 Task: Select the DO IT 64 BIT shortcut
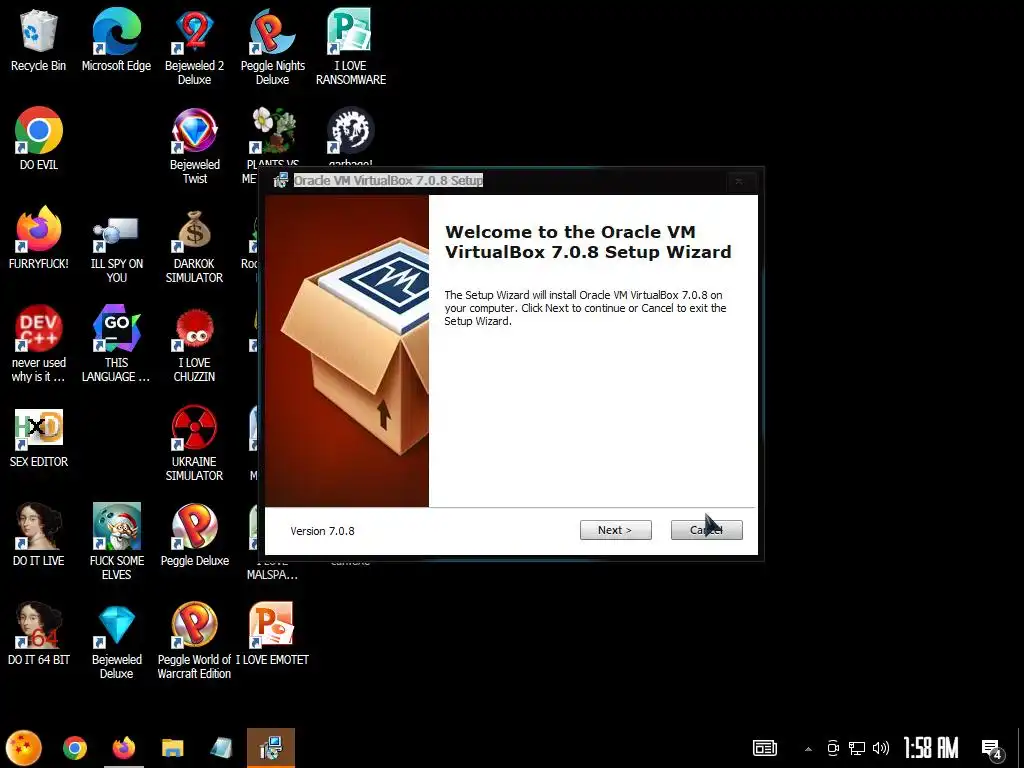pyautogui.click(x=39, y=633)
